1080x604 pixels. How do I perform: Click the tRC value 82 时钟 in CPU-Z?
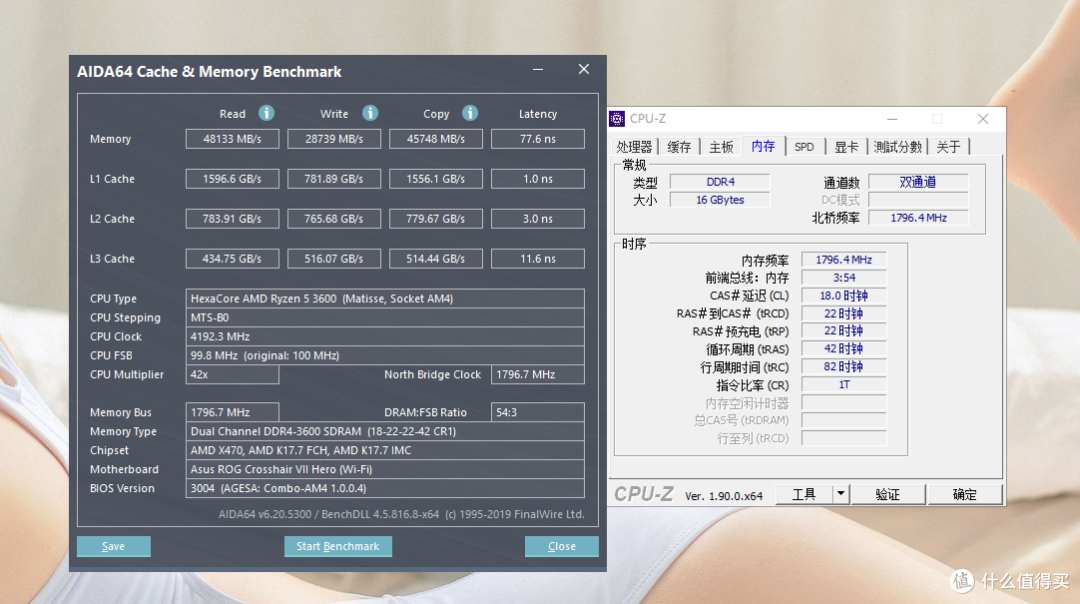coord(844,366)
